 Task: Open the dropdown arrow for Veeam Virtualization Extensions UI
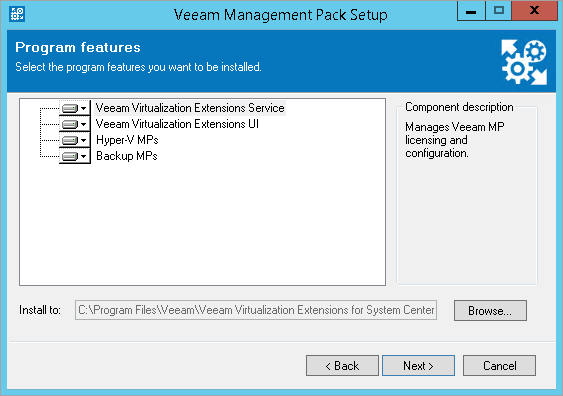(84, 124)
